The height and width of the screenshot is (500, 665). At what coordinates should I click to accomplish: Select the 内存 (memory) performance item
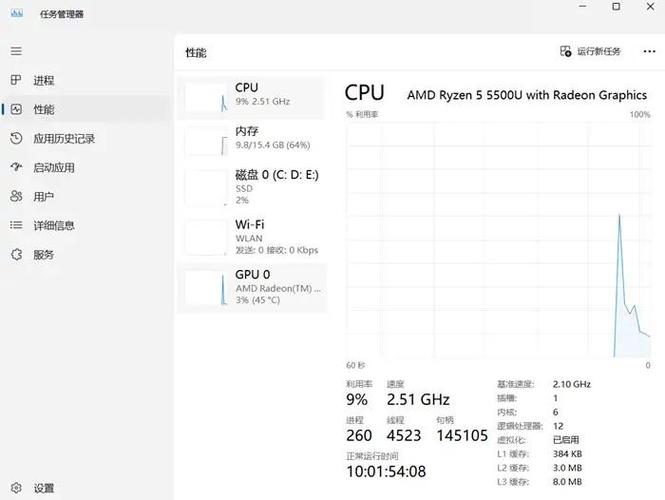[251, 140]
